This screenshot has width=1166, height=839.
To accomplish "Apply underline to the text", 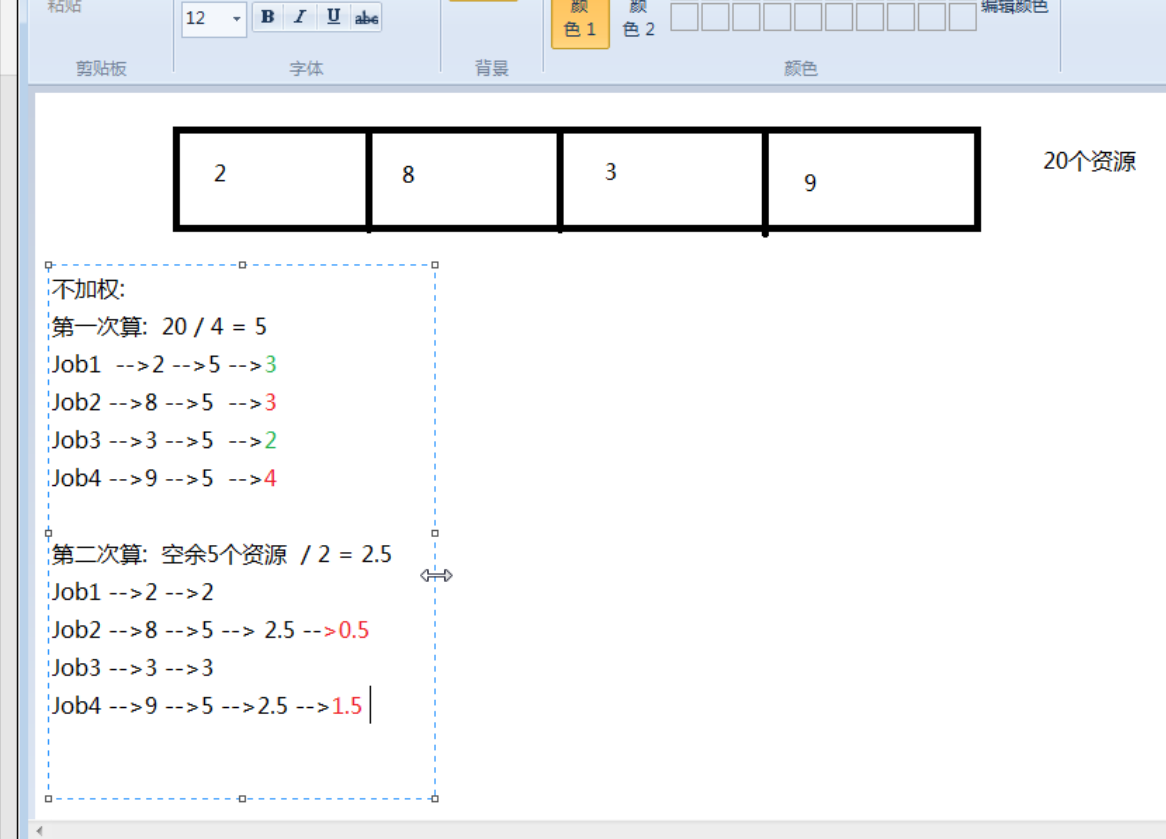I will [333, 17].
